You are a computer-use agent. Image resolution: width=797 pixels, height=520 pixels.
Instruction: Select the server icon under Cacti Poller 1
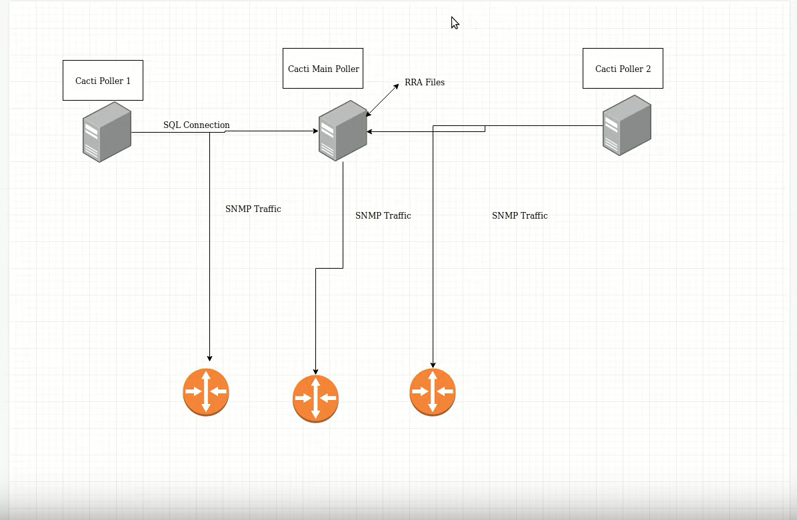tap(107, 132)
